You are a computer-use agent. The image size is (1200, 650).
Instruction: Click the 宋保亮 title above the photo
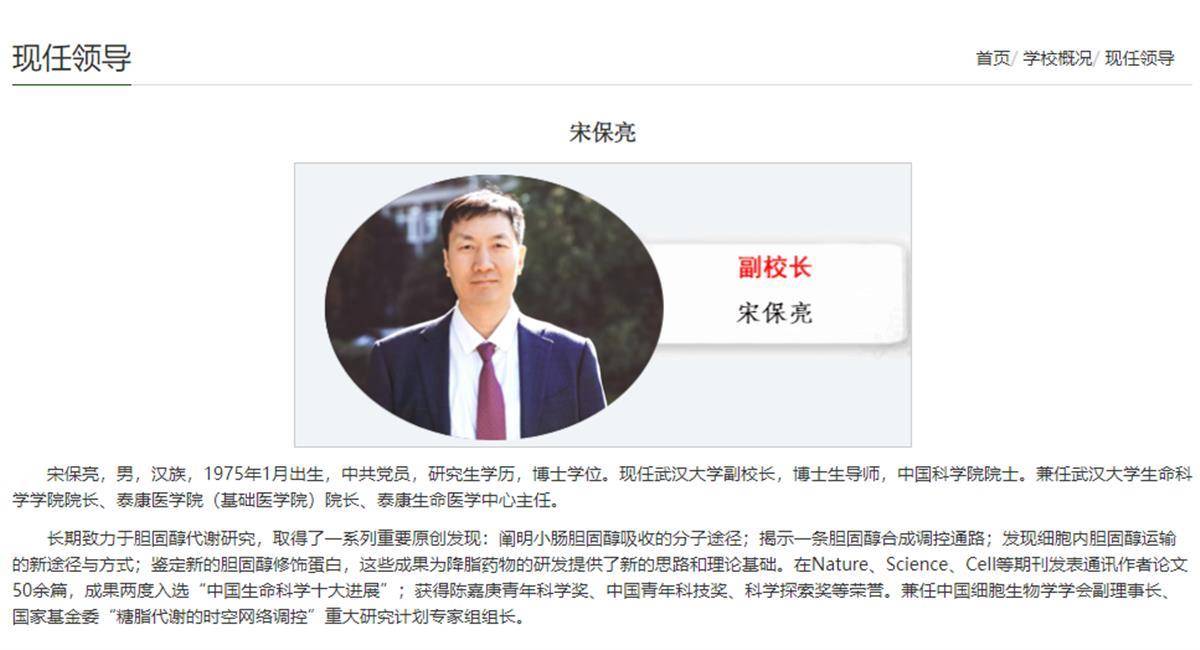pos(602,132)
